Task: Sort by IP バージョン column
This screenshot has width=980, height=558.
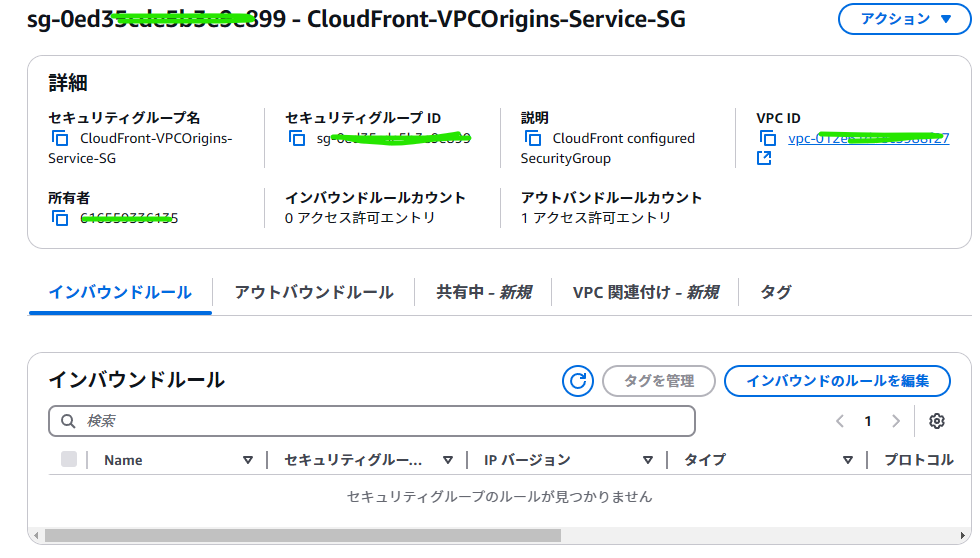Action: [x=648, y=460]
